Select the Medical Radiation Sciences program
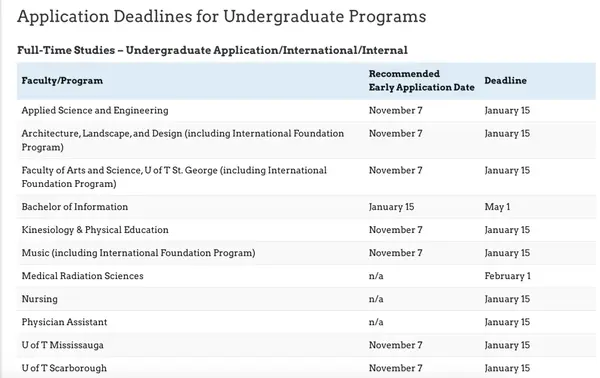The image size is (600, 378). click(82, 276)
